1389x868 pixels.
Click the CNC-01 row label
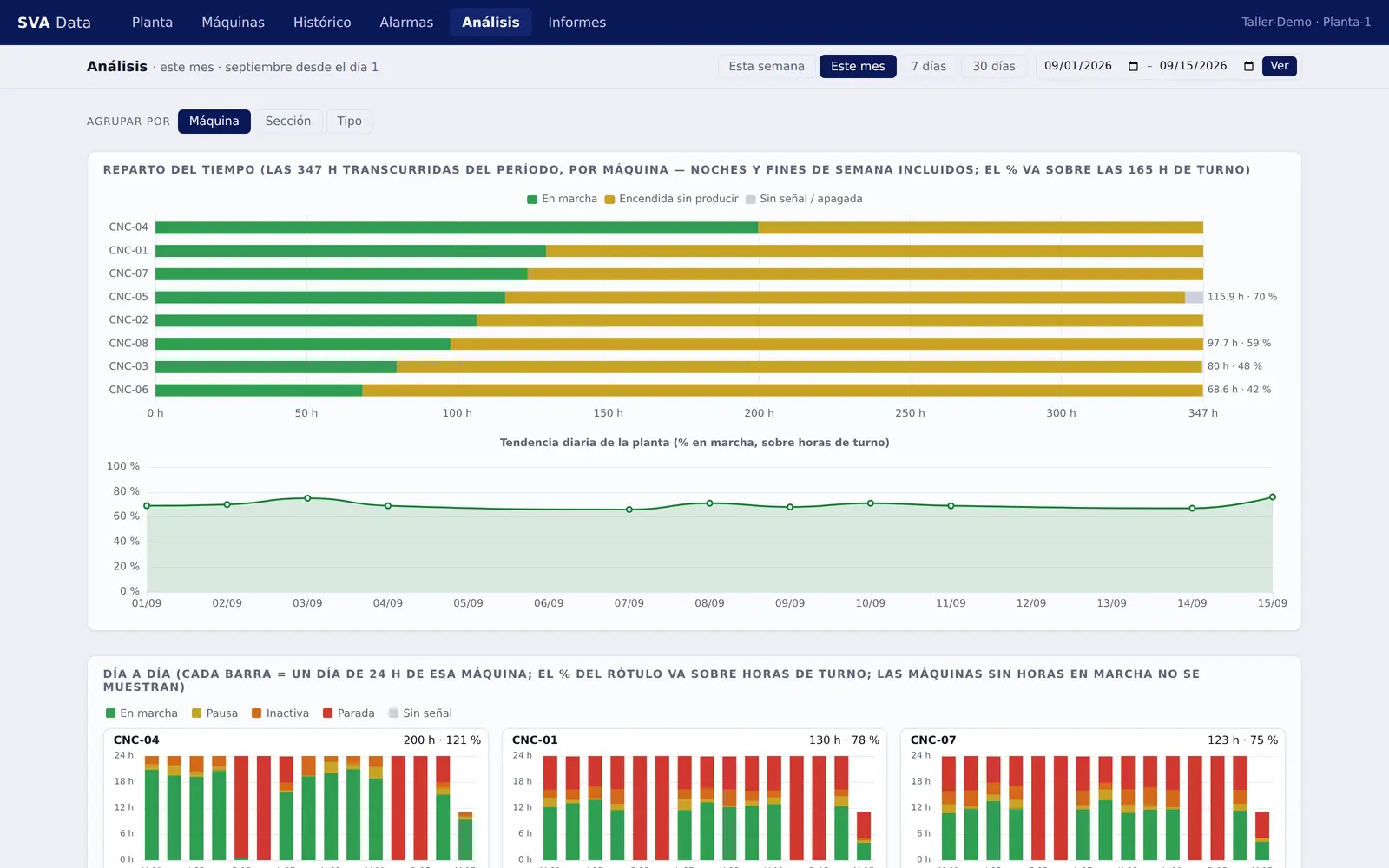pyautogui.click(x=128, y=250)
